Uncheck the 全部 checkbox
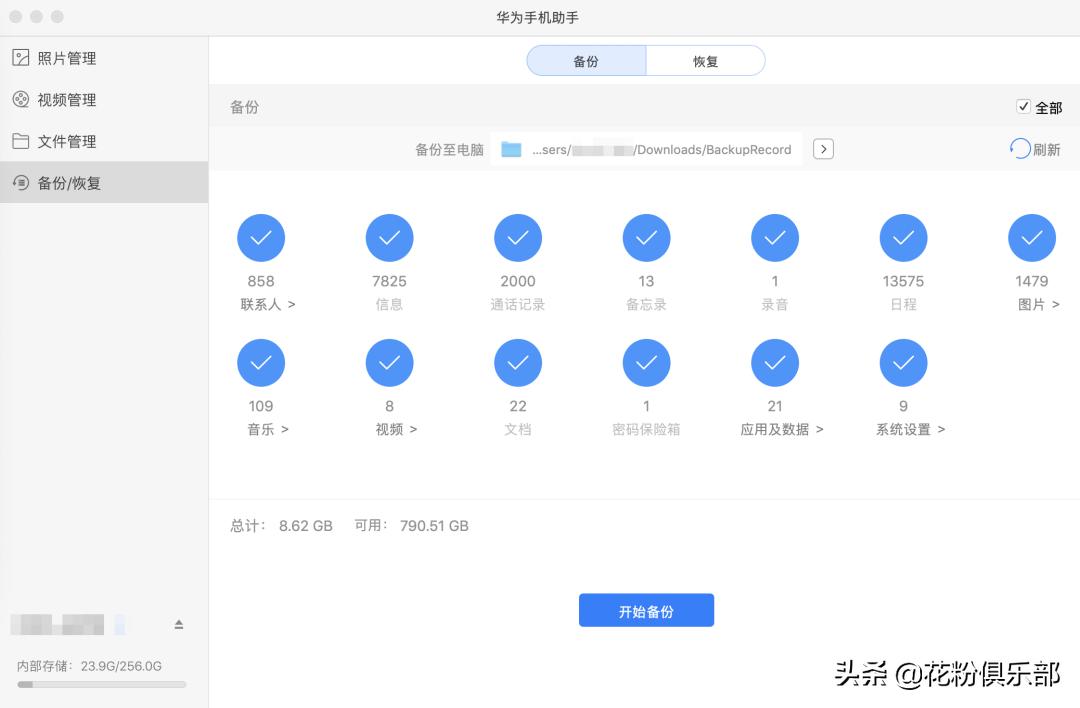 [1025, 107]
